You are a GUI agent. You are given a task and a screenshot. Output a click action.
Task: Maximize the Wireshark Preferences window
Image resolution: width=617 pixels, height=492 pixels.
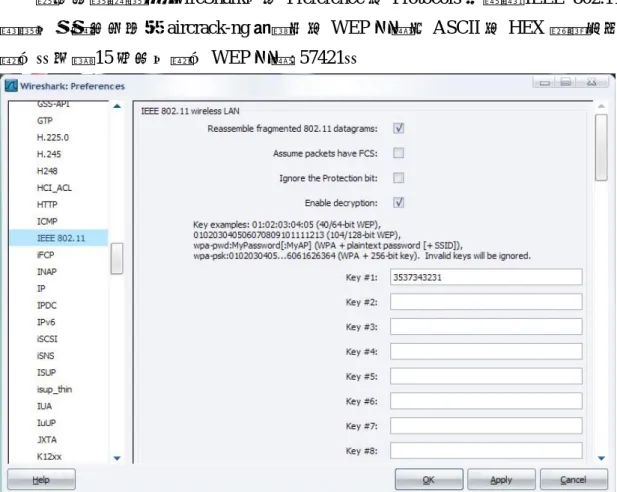[566, 82]
